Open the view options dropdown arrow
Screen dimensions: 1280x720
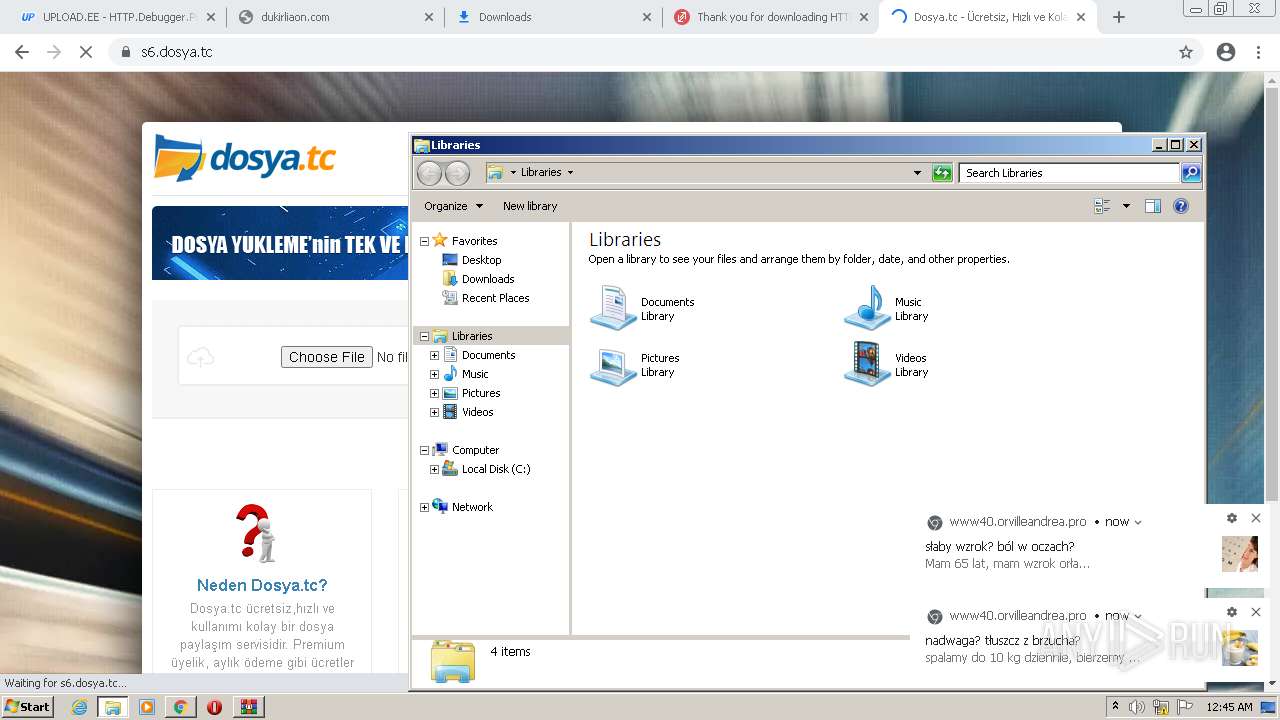(1126, 206)
